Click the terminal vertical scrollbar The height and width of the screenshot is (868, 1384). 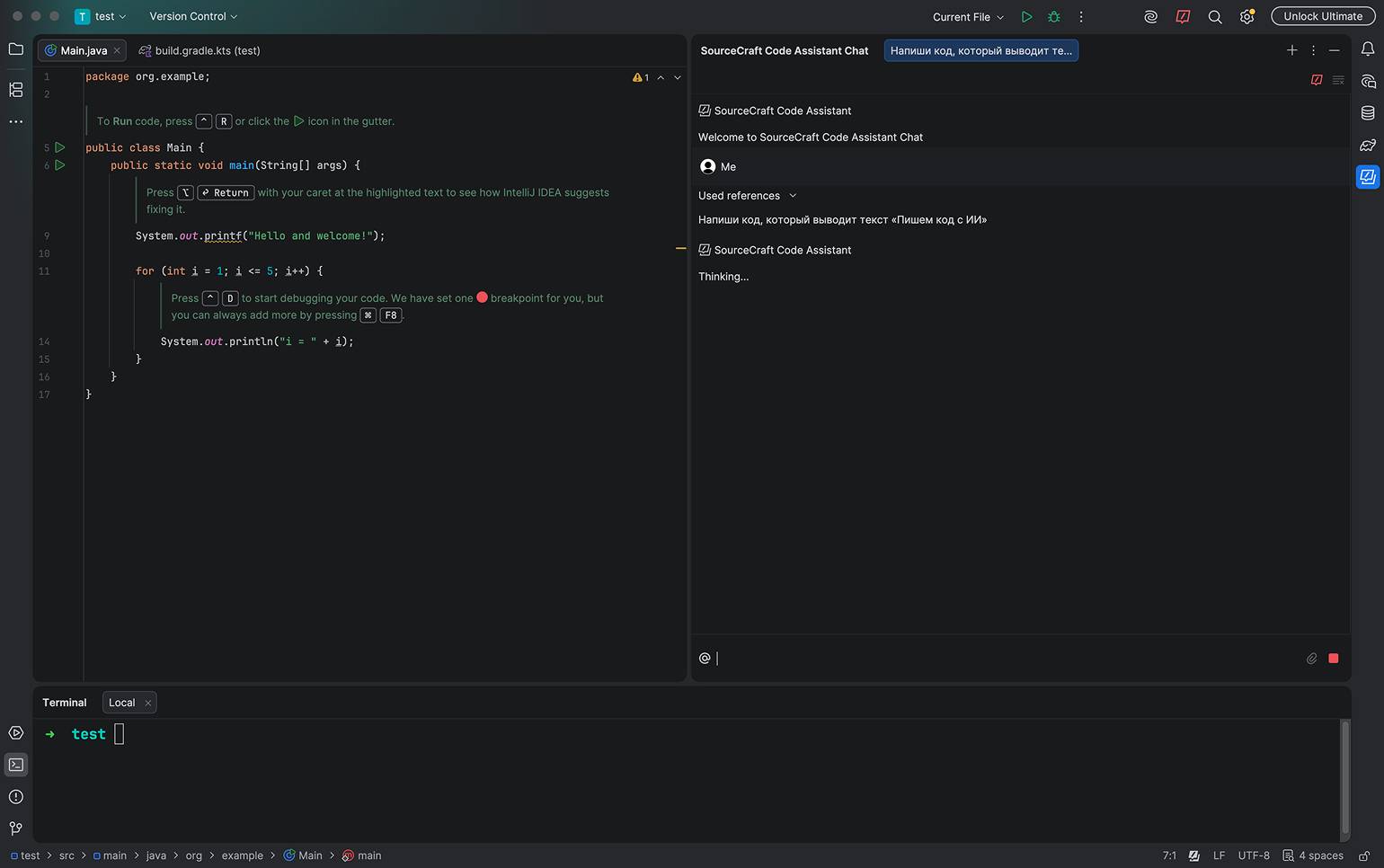click(1345, 777)
